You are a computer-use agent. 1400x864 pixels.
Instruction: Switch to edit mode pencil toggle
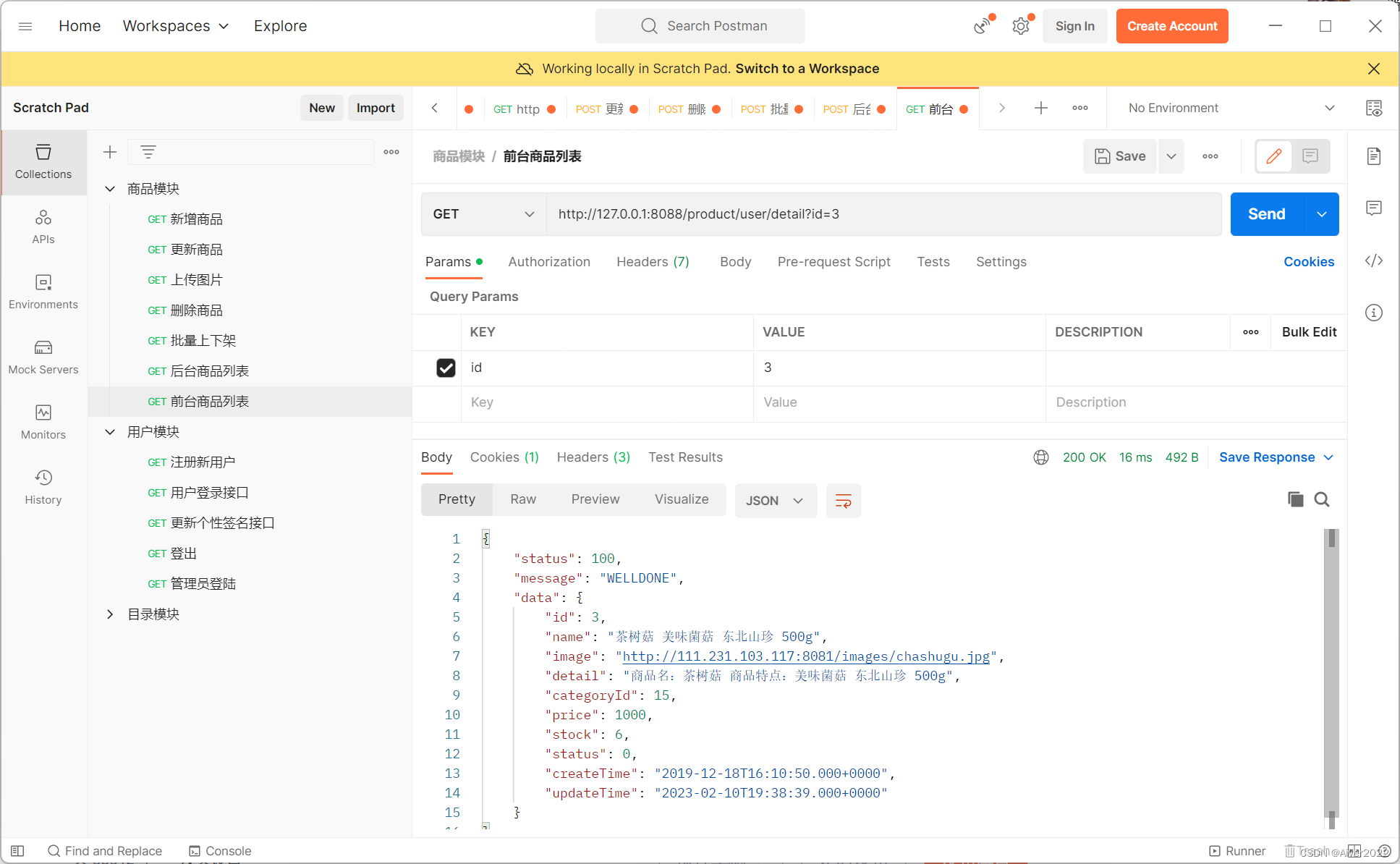point(1274,156)
